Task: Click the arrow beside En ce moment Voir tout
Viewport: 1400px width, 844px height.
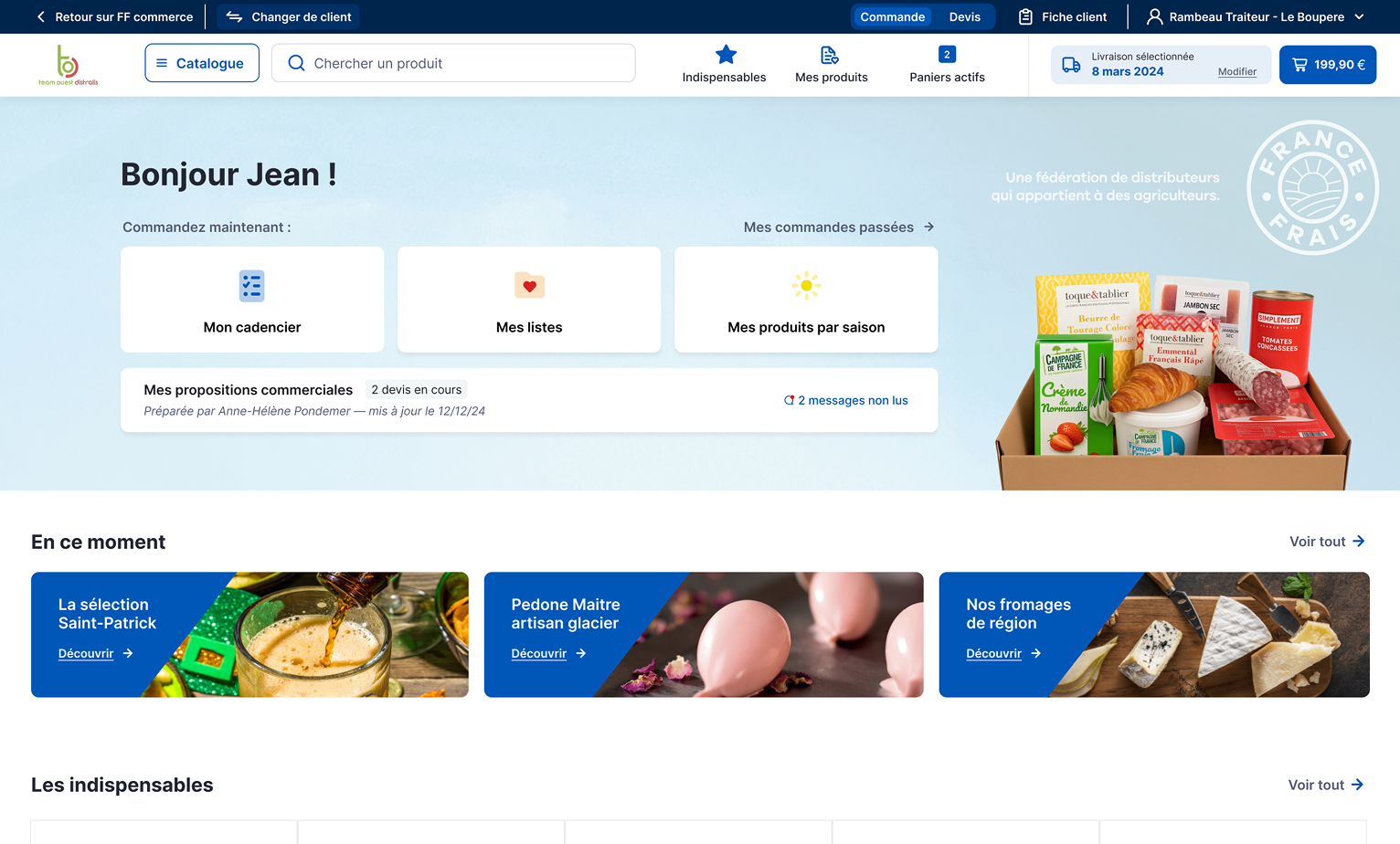Action: (x=1358, y=542)
